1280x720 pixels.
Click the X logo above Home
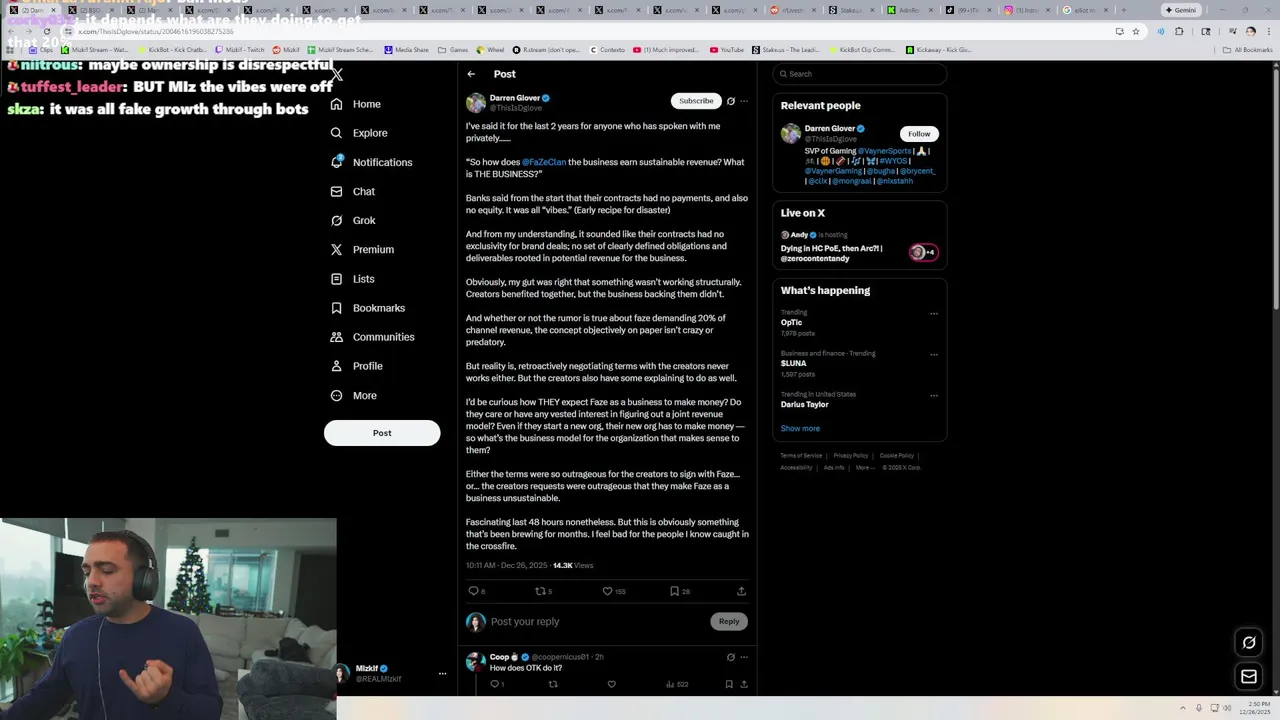click(x=337, y=74)
